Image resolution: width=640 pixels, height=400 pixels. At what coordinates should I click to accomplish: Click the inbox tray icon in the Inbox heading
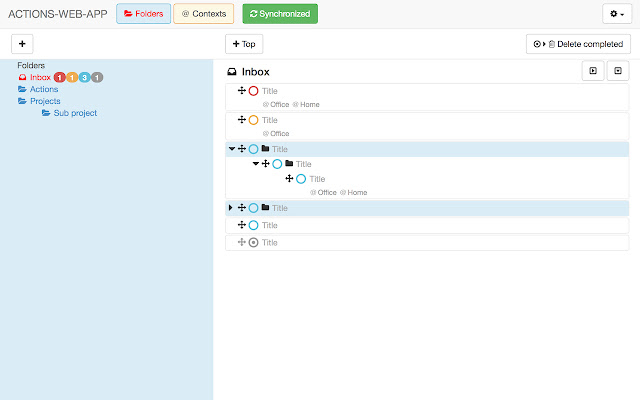232,72
